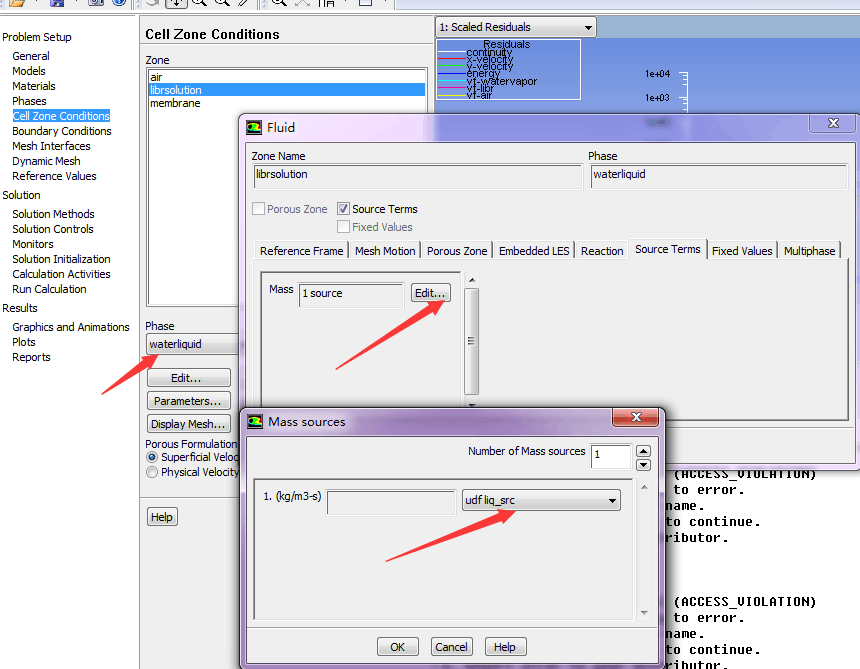Click the Source Terms list scrollbar thumb
Viewport: 860px width, 669px height.
pos(472,341)
